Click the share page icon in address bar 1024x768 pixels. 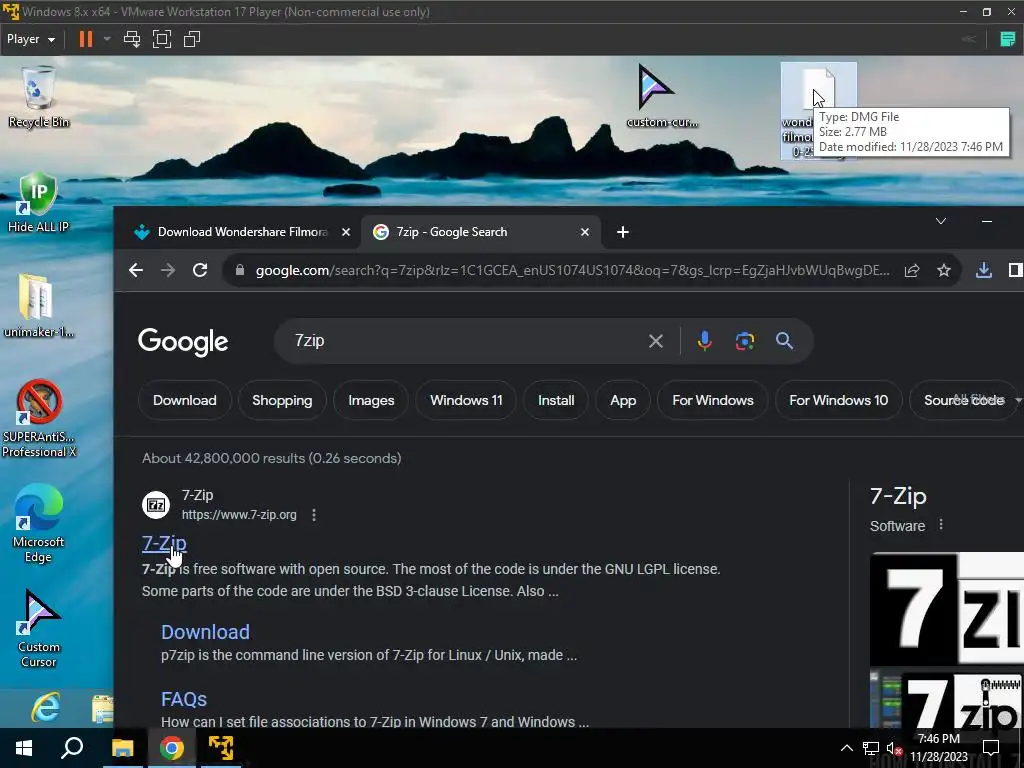pyautogui.click(x=912, y=270)
